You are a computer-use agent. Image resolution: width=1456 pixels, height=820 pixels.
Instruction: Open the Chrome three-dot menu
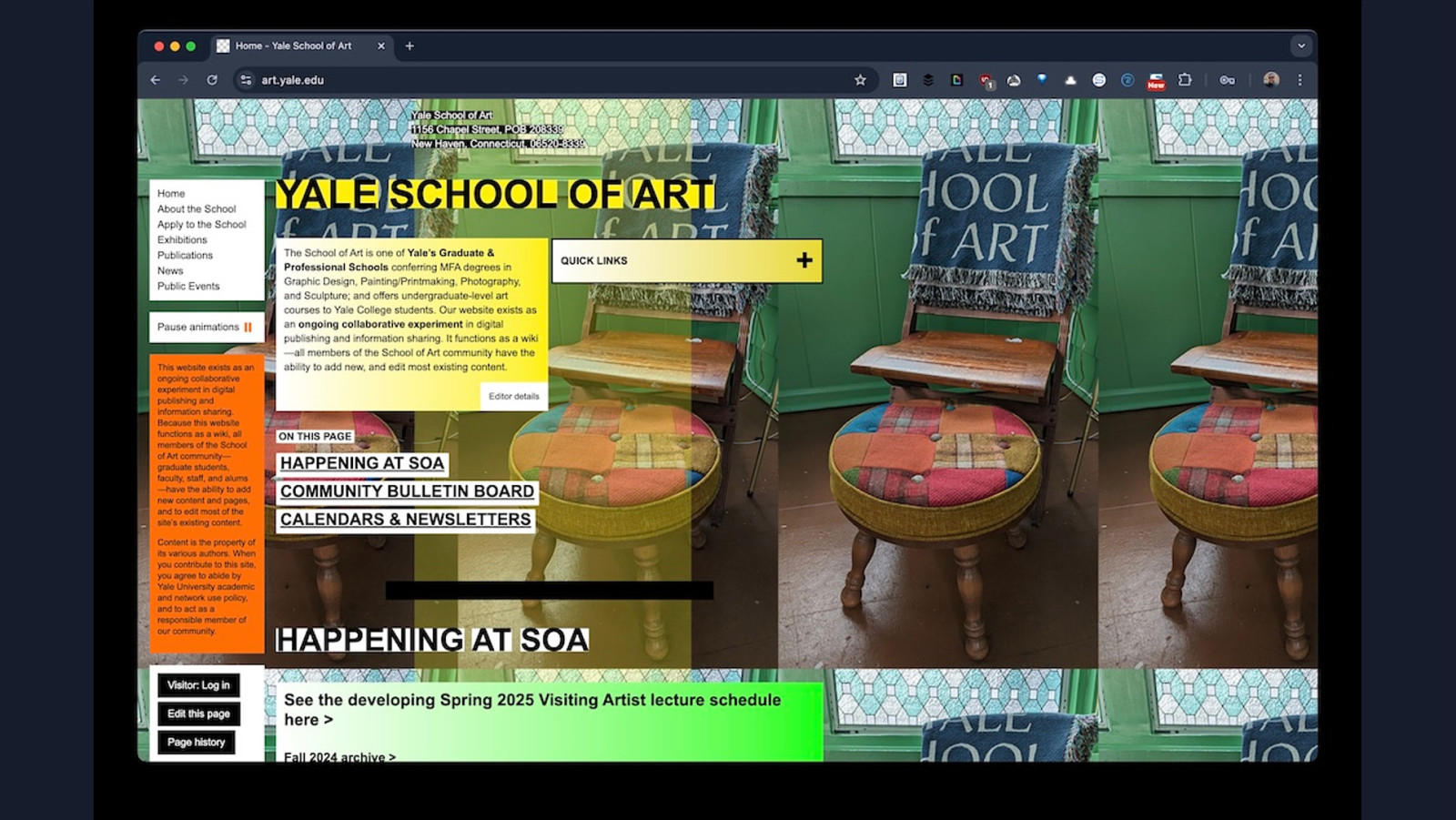click(1300, 80)
